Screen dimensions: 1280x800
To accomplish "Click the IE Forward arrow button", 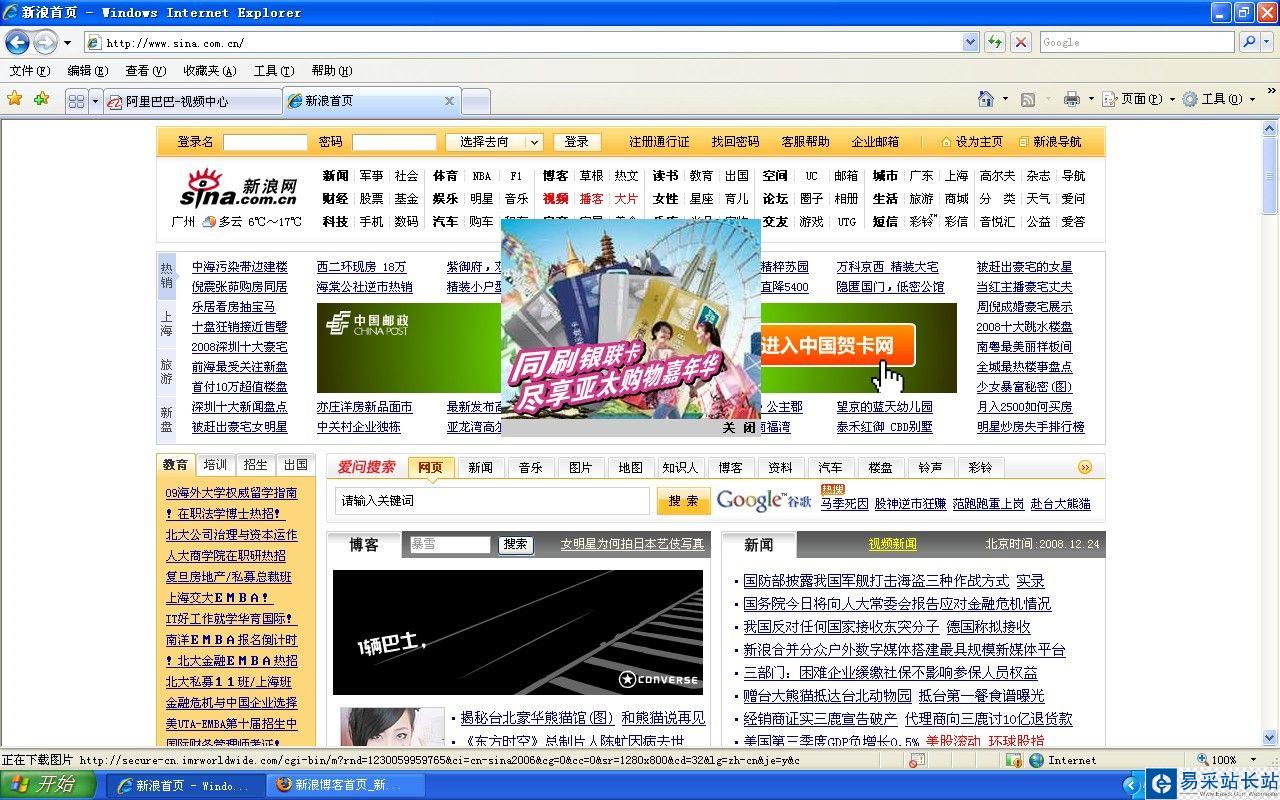I will click(45, 42).
